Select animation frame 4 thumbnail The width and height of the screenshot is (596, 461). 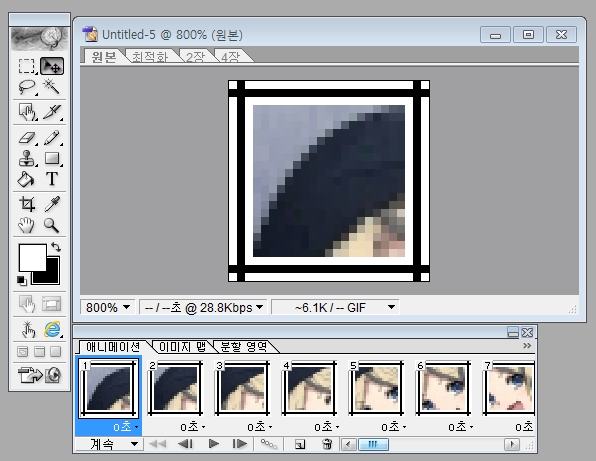[x=309, y=388]
